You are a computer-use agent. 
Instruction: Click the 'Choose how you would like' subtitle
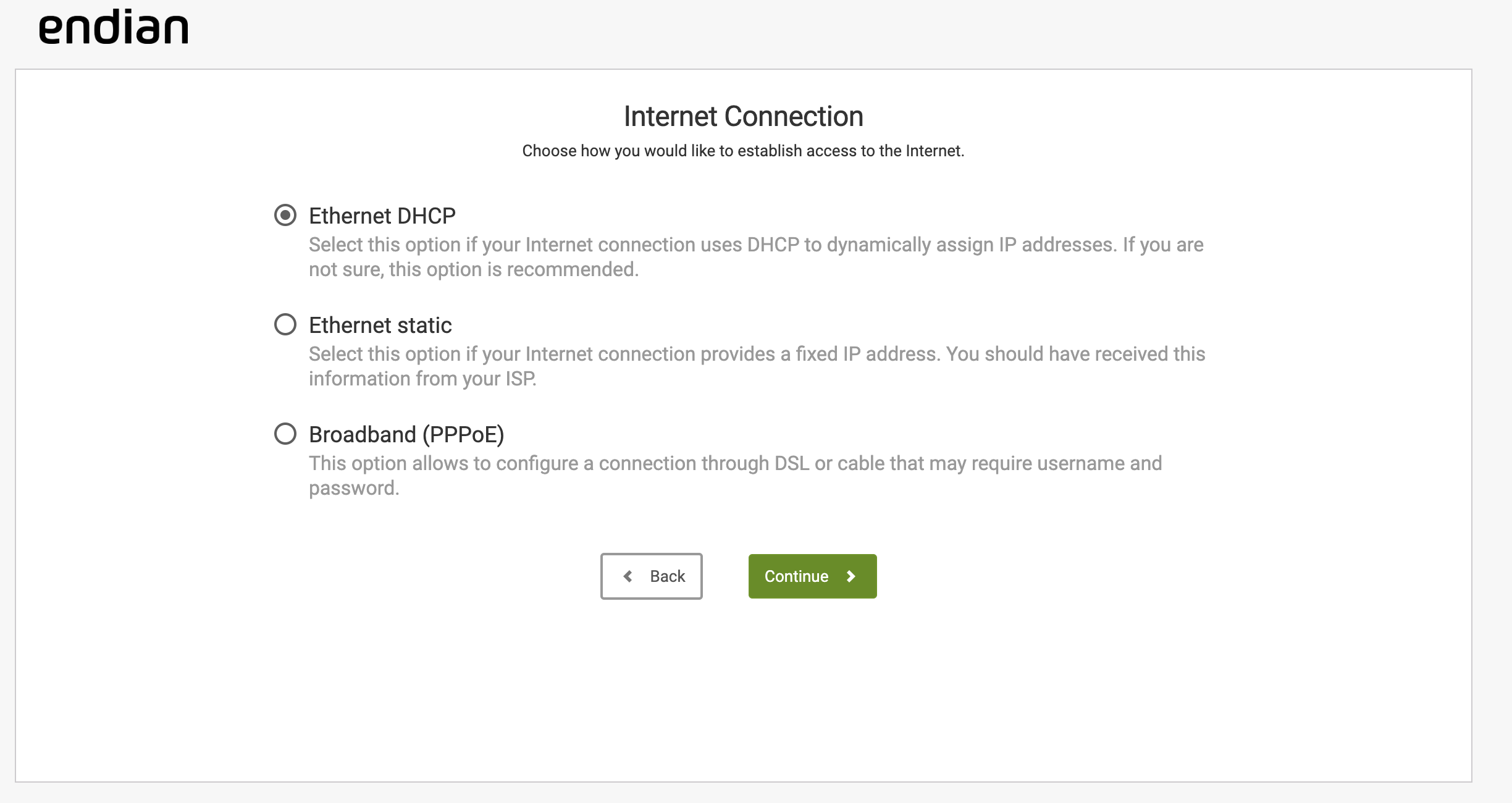743,151
